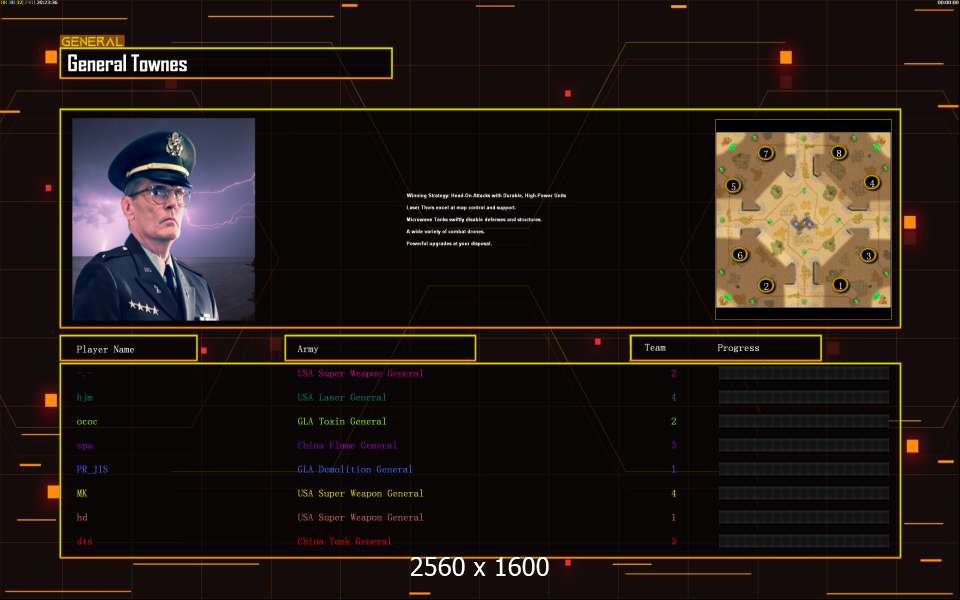Select start position 3 on the minimap
This screenshot has width=960, height=600.
click(x=868, y=255)
